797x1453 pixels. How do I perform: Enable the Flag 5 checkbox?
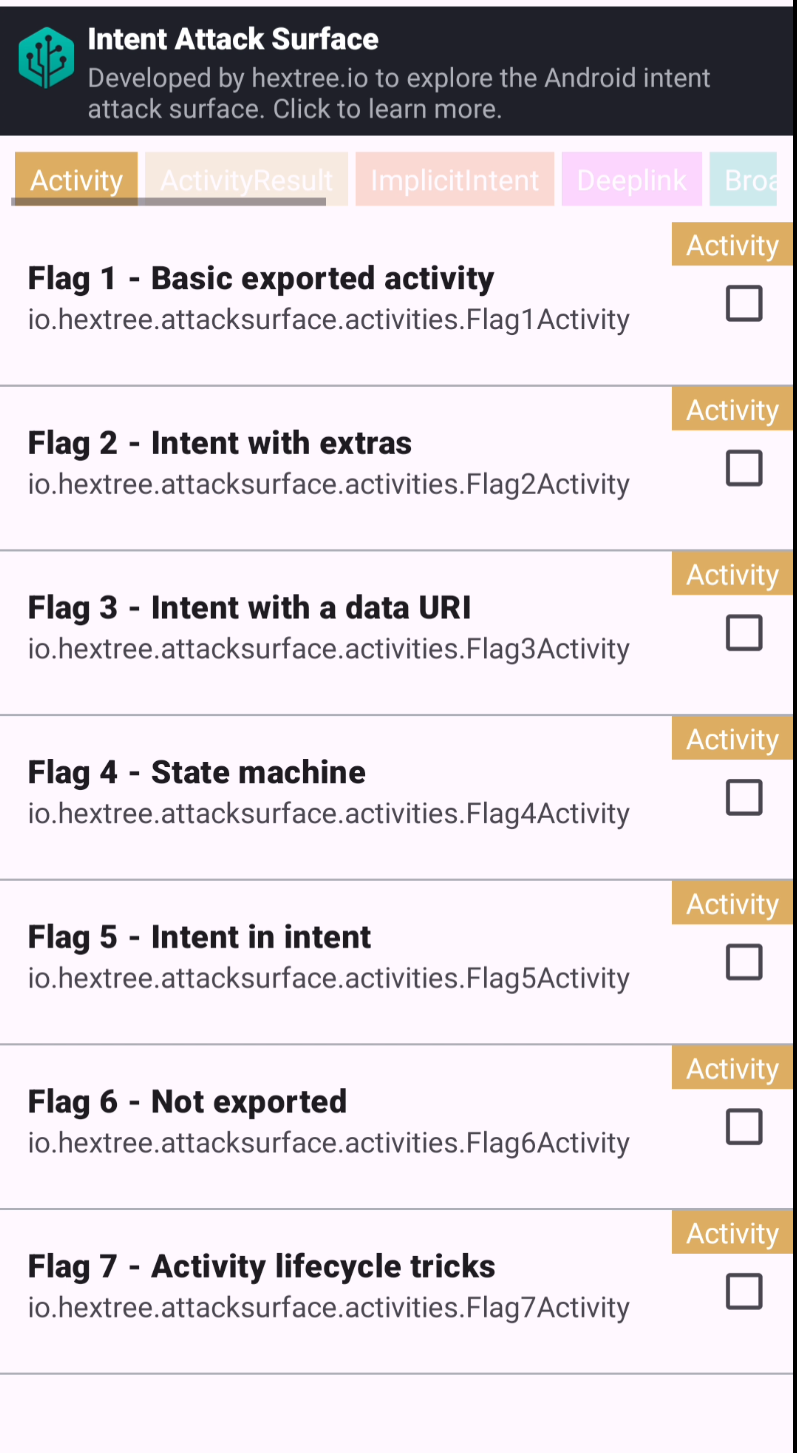[744, 962]
